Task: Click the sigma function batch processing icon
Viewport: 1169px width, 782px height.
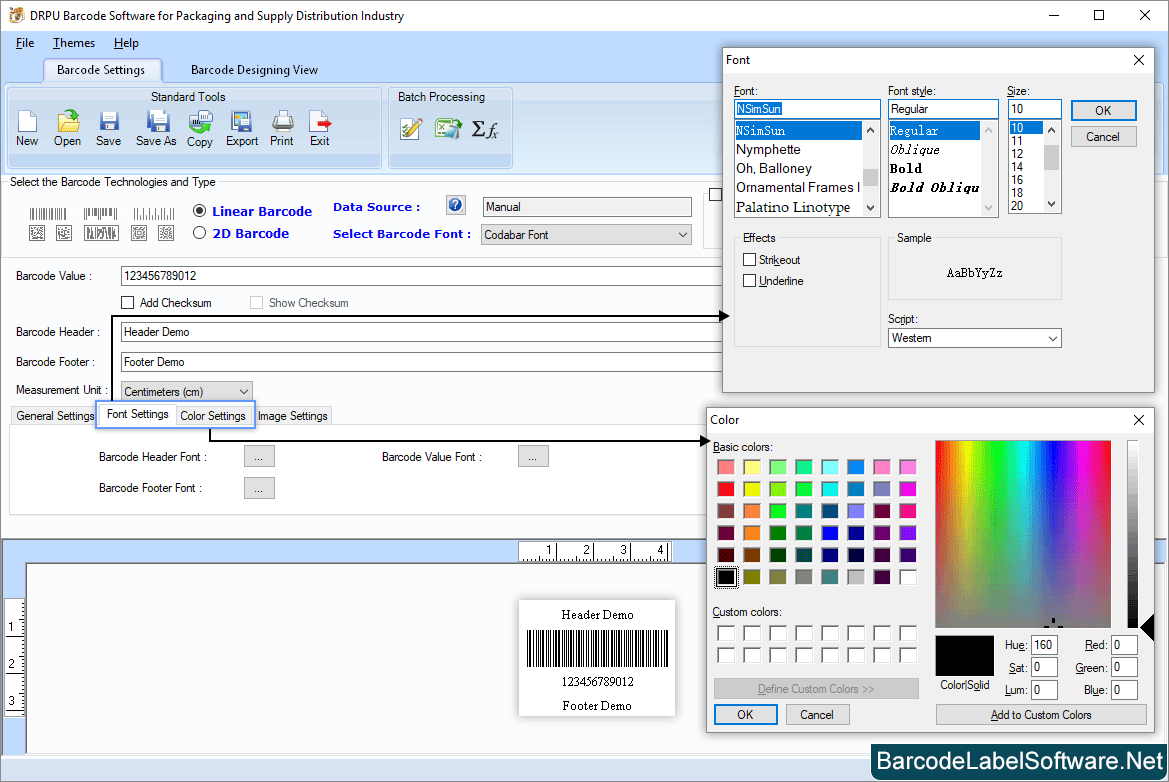Action: [x=487, y=128]
